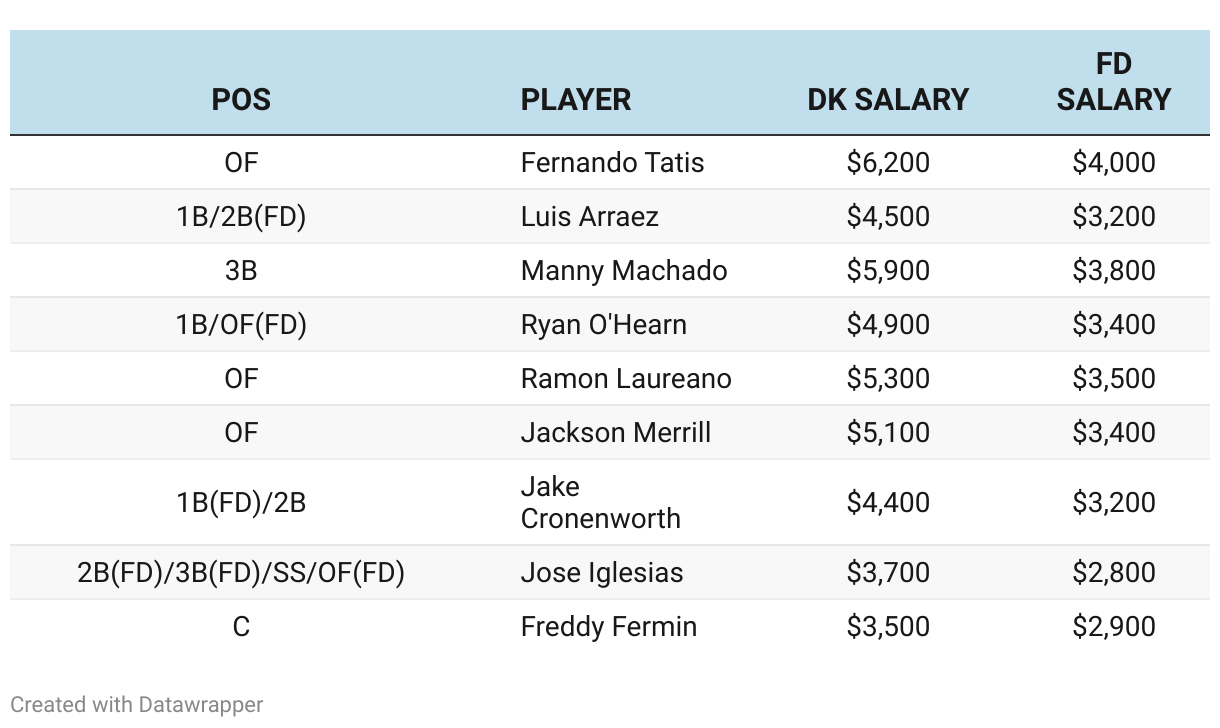
Task: Select the Luis Arraez player name
Action: pos(589,217)
